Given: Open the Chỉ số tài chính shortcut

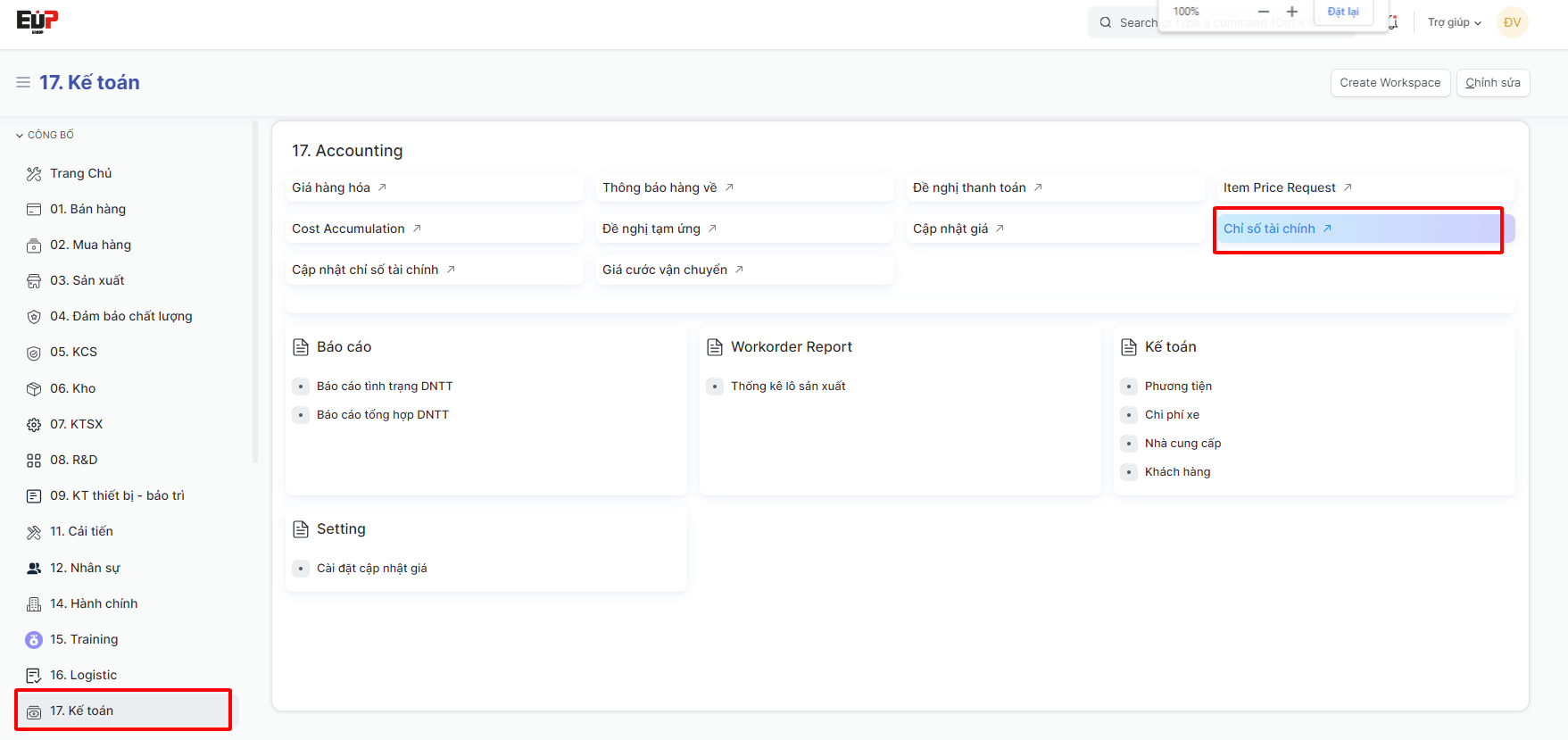Looking at the screenshot, I should click(x=1269, y=229).
